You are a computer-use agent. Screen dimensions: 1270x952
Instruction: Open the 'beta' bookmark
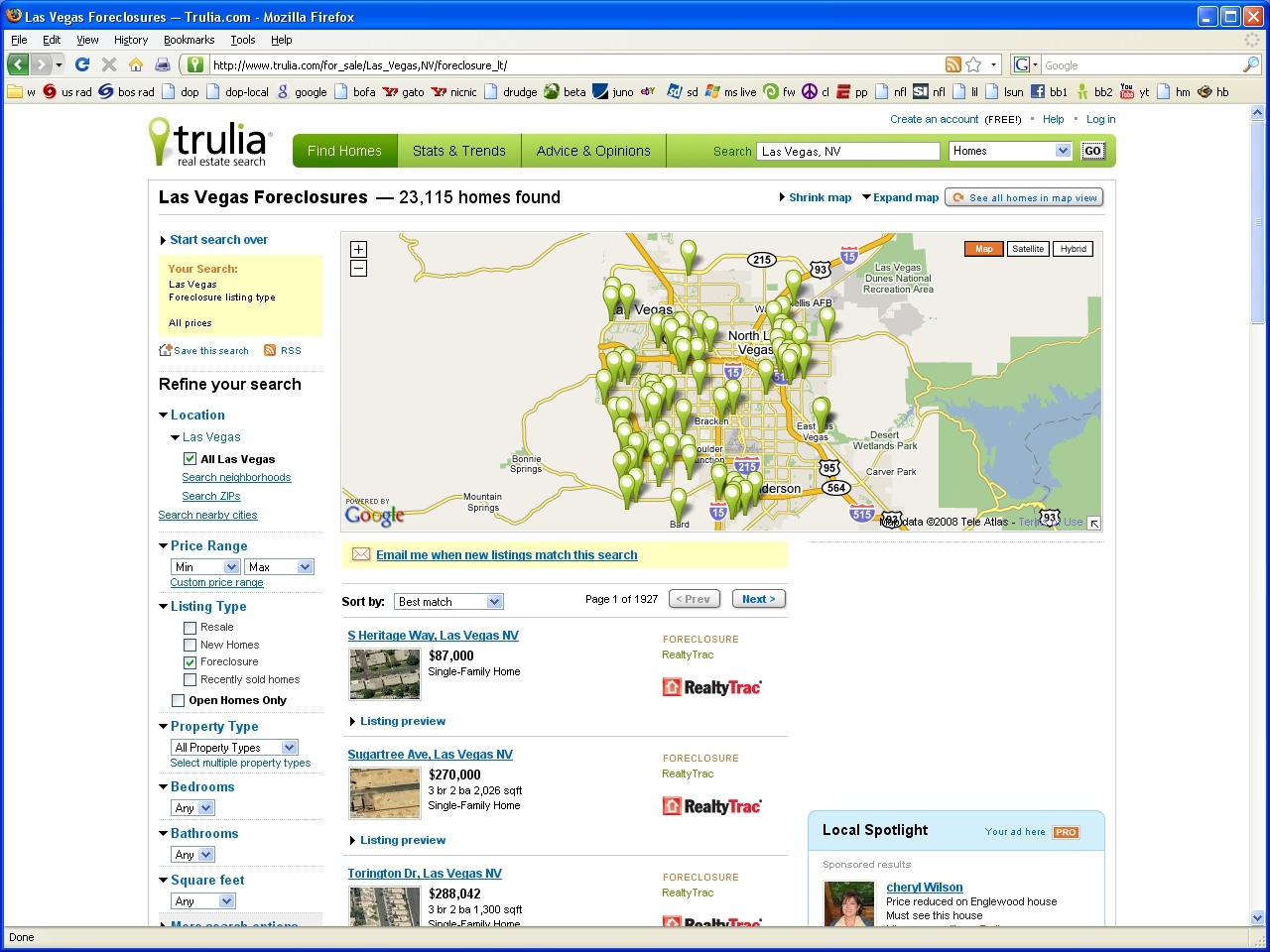(565, 92)
